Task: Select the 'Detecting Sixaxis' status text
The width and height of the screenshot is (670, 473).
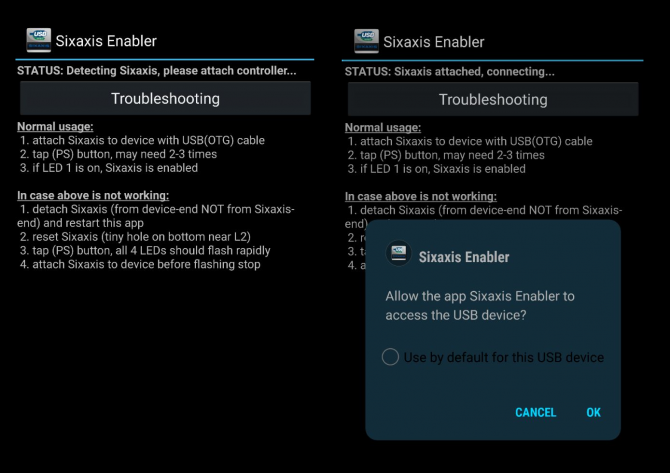Action: point(156,71)
